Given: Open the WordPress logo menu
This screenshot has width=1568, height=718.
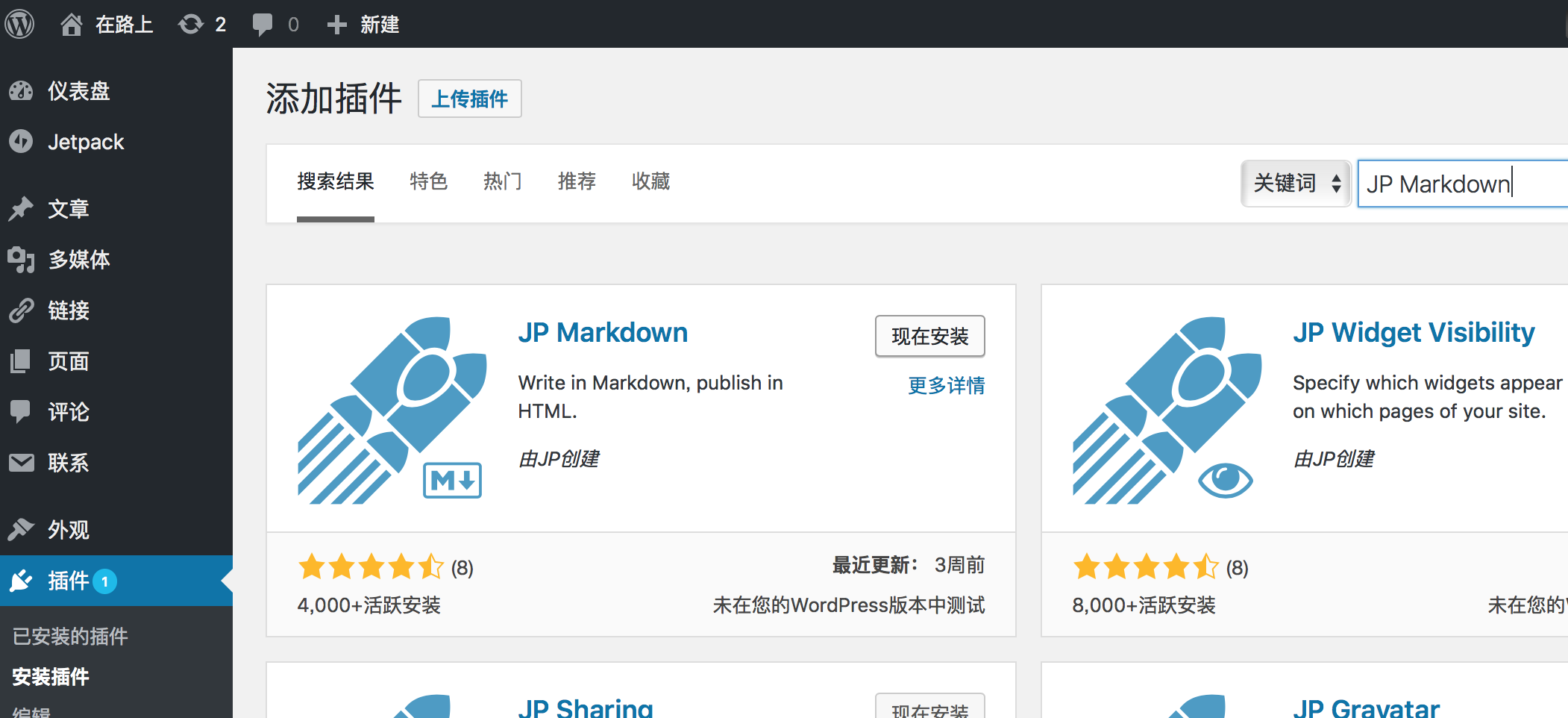Looking at the screenshot, I should point(20,24).
